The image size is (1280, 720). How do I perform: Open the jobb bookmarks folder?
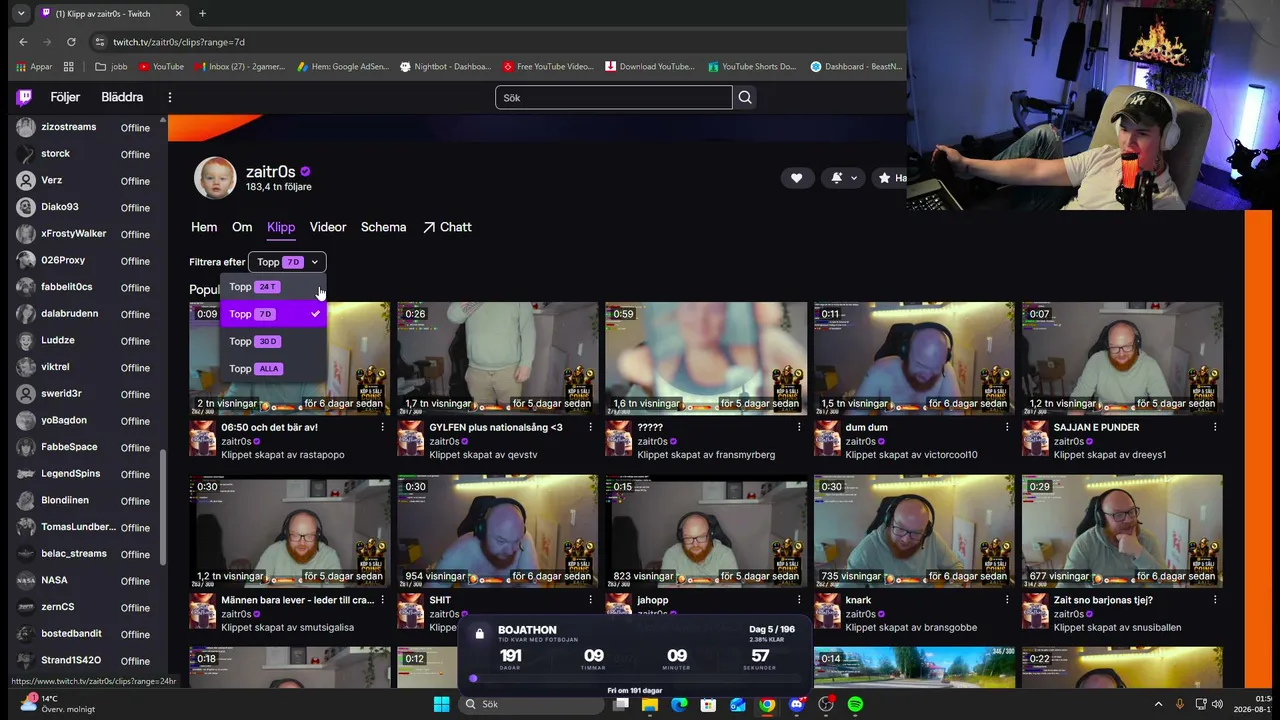coord(111,67)
